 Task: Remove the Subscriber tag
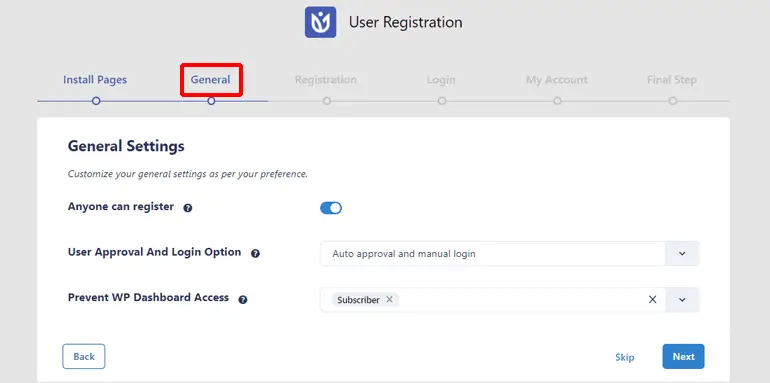[389, 299]
